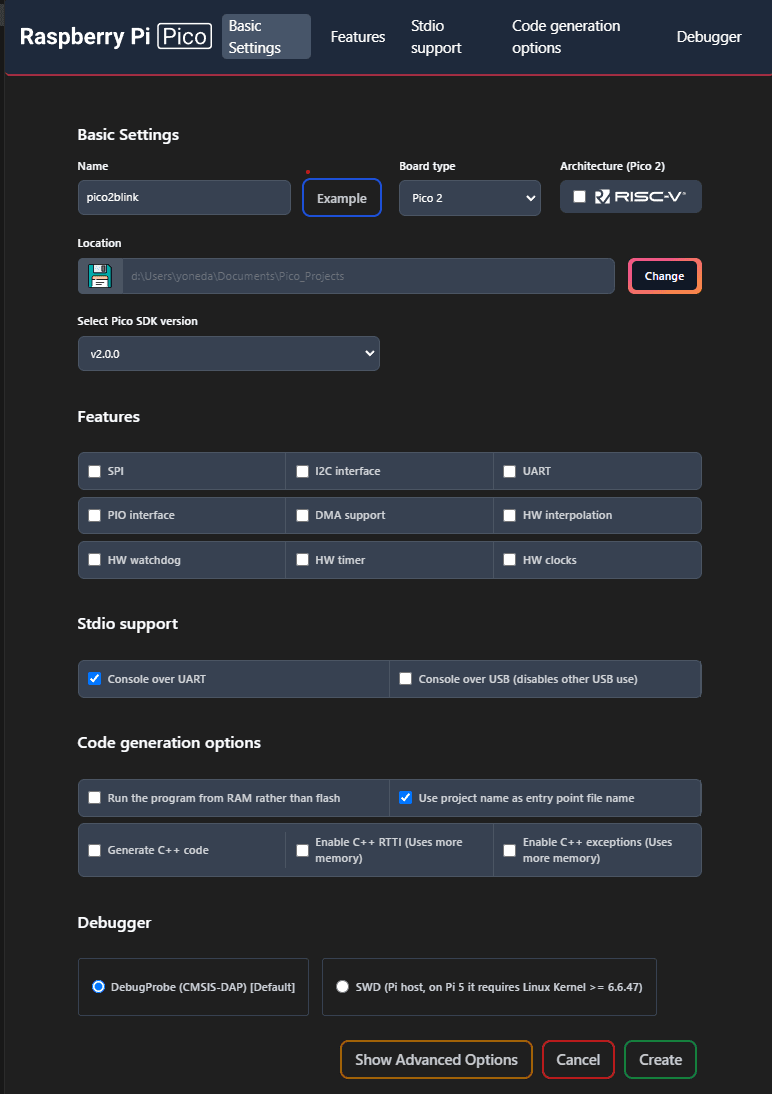Check the HW clocks option
Screen dimensions: 772x1094
click(510, 560)
